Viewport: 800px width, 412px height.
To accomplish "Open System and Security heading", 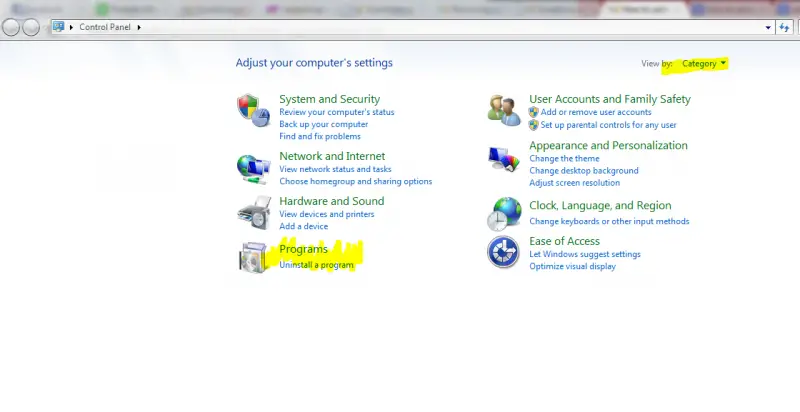I will point(330,99).
